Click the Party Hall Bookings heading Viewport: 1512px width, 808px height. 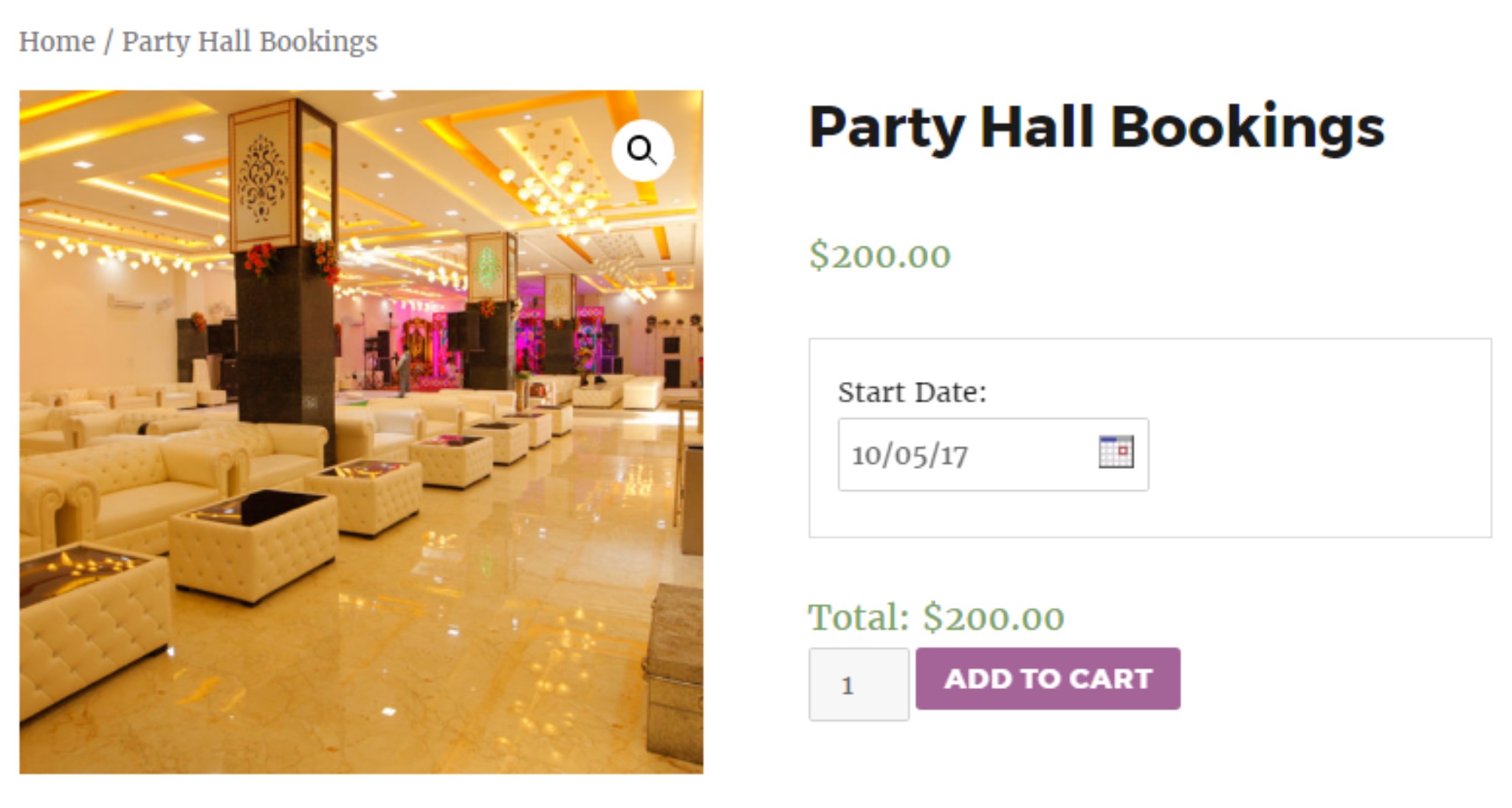(1096, 127)
